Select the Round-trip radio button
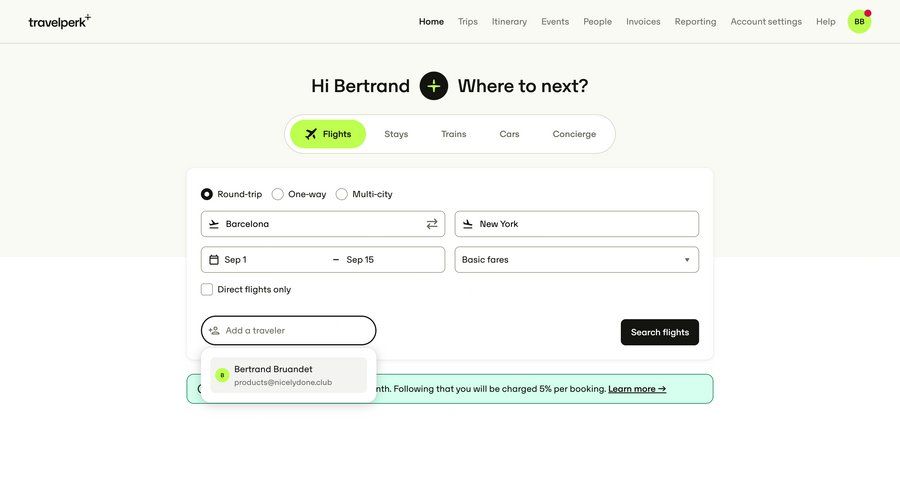900x484 pixels. tap(207, 194)
